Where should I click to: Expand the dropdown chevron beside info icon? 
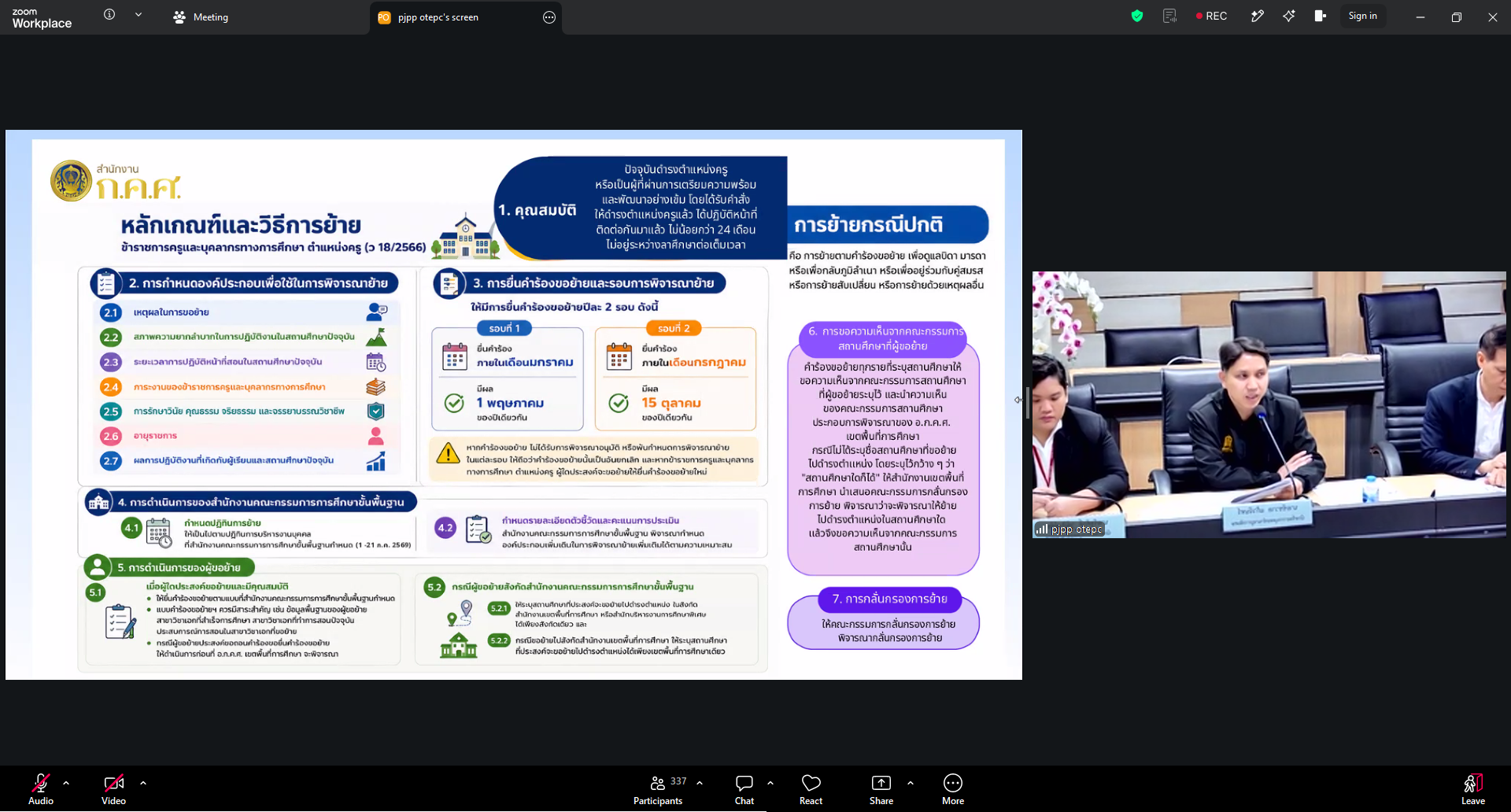coord(139,15)
